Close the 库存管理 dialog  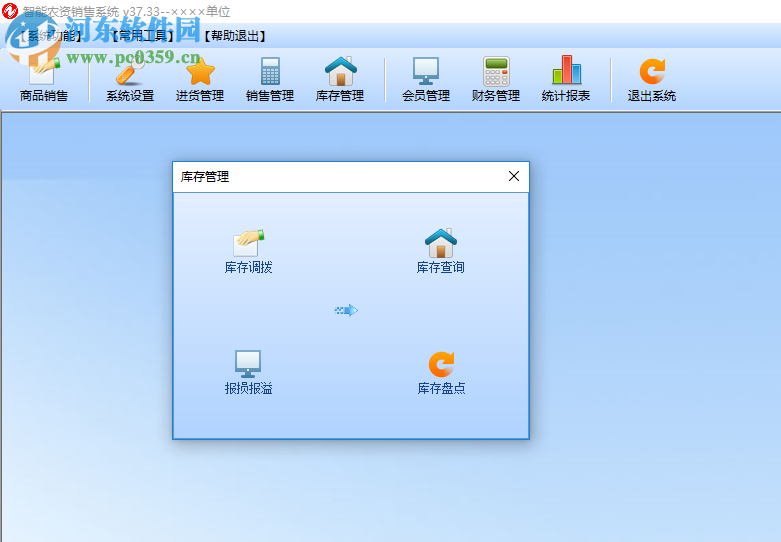coord(514,176)
